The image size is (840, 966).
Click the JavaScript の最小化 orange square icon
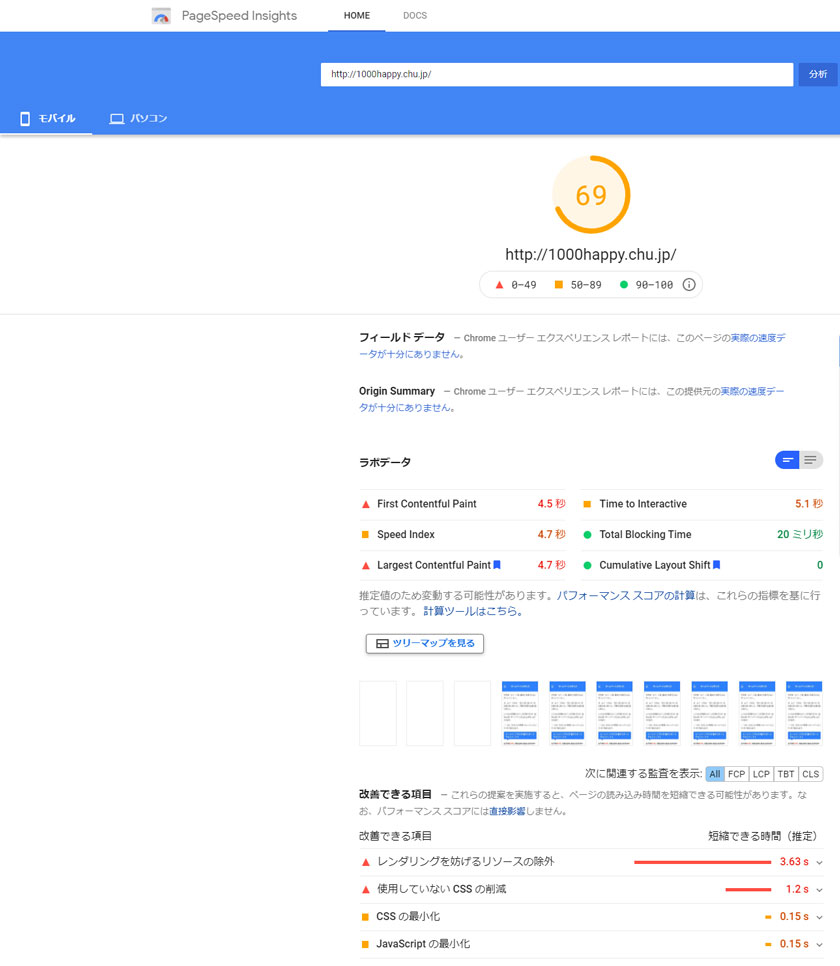pos(365,944)
